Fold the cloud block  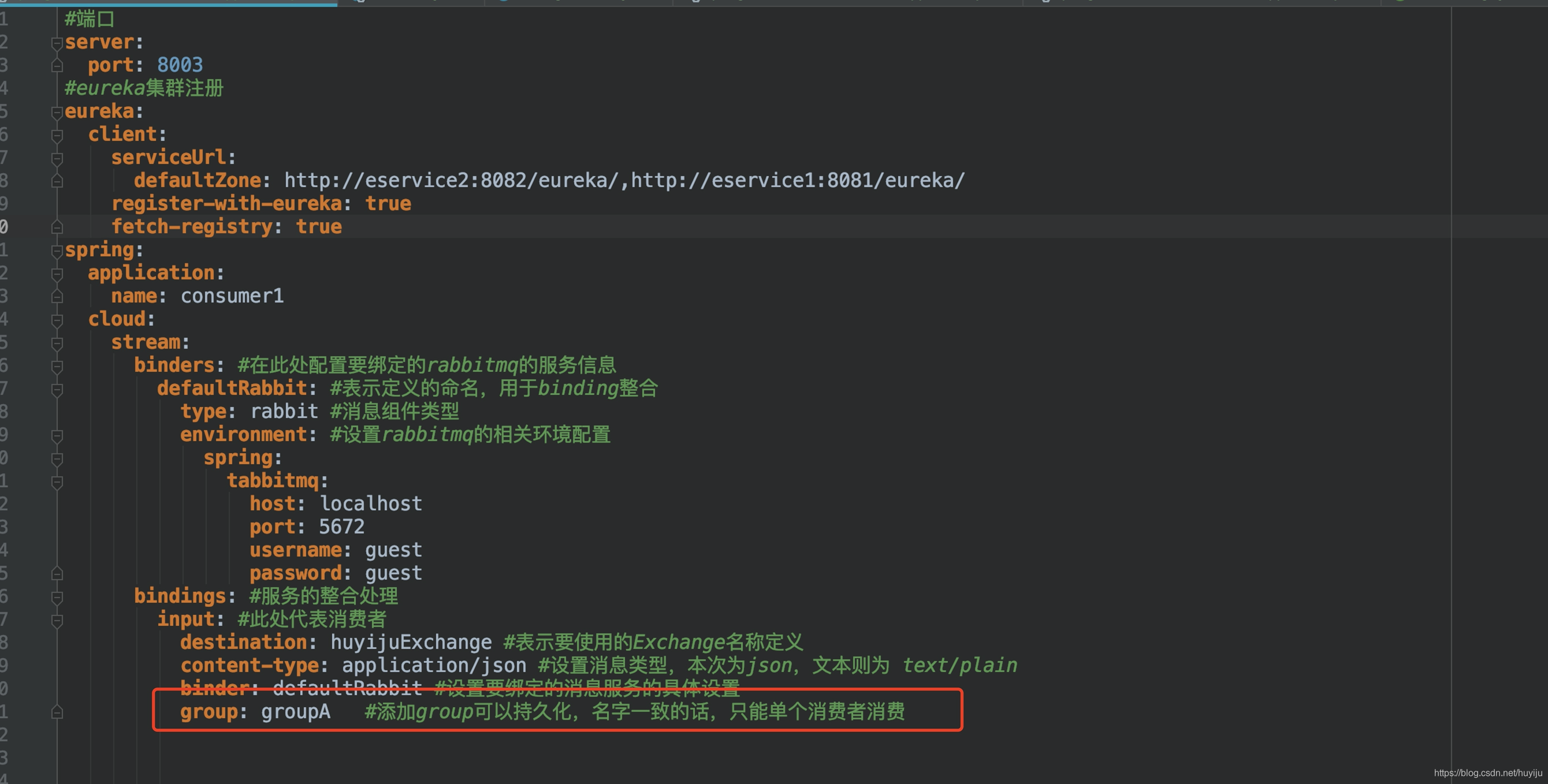tap(57, 320)
